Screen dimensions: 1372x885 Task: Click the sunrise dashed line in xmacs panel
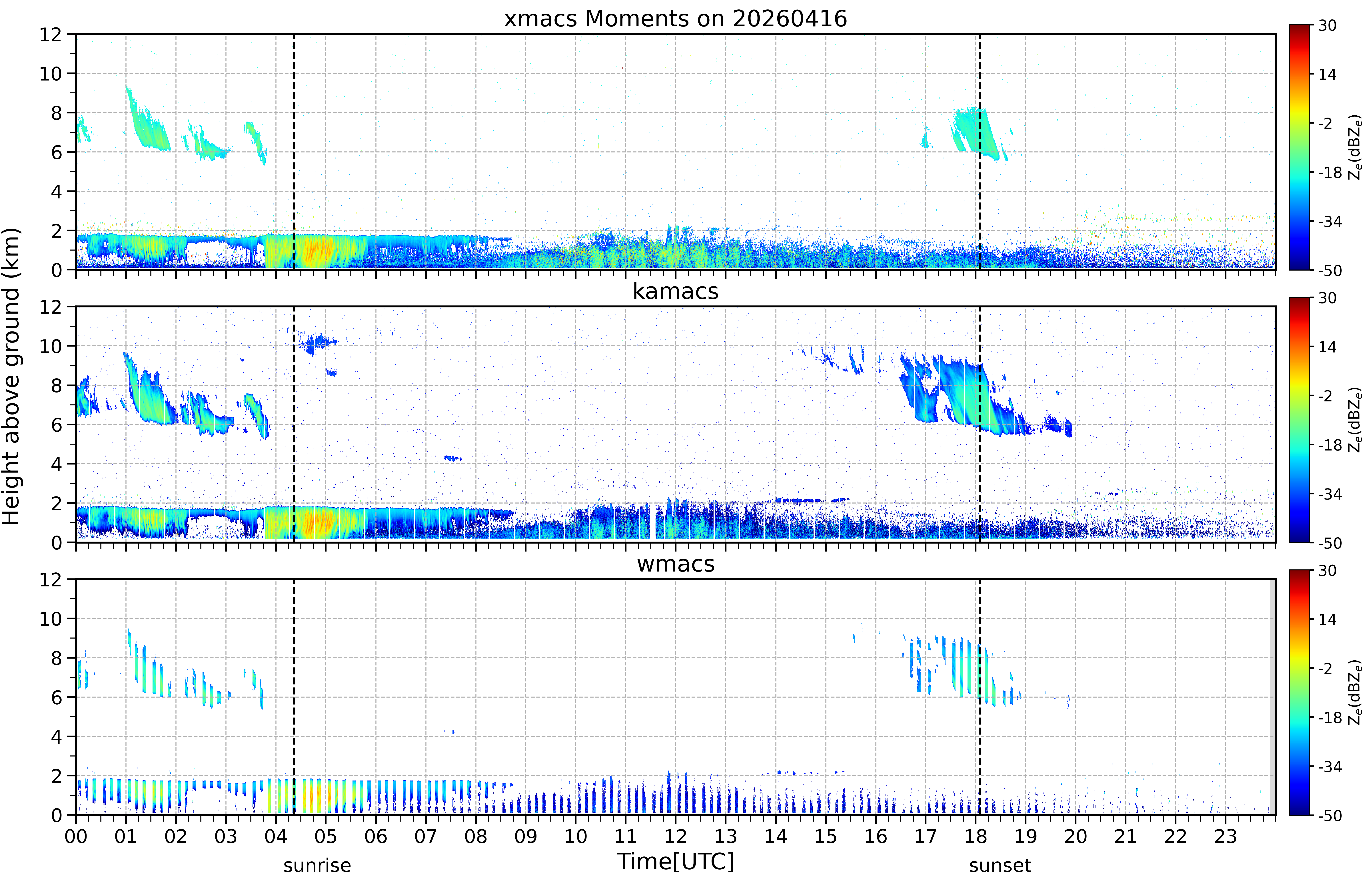pos(294,152)
